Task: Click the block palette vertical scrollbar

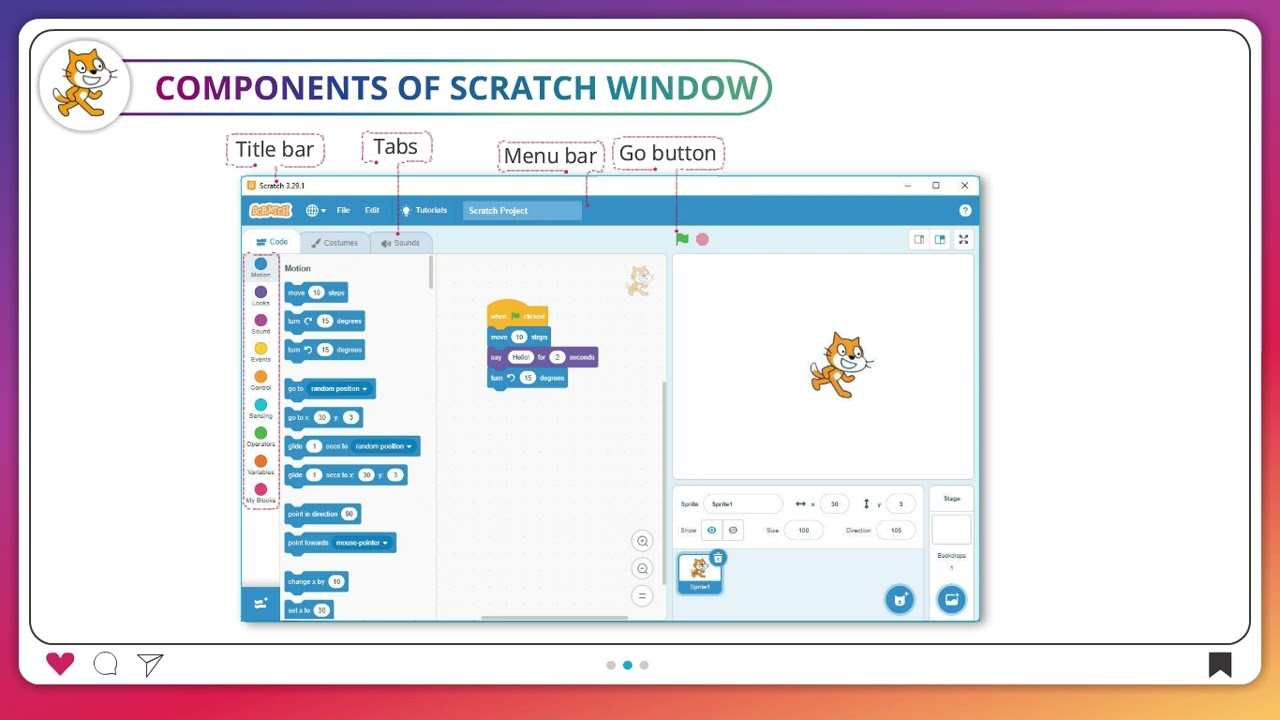Action: [431, 272]
